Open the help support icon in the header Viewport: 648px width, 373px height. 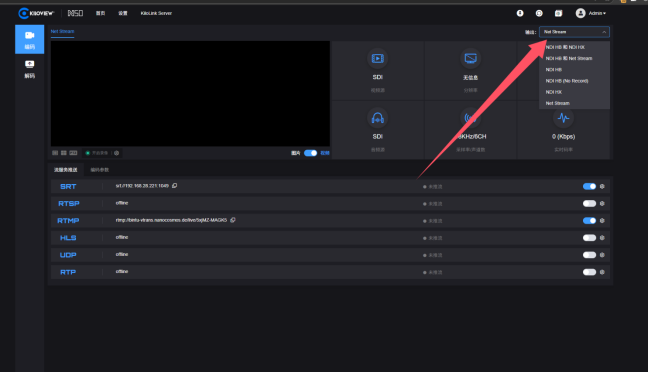pos(539,13)
